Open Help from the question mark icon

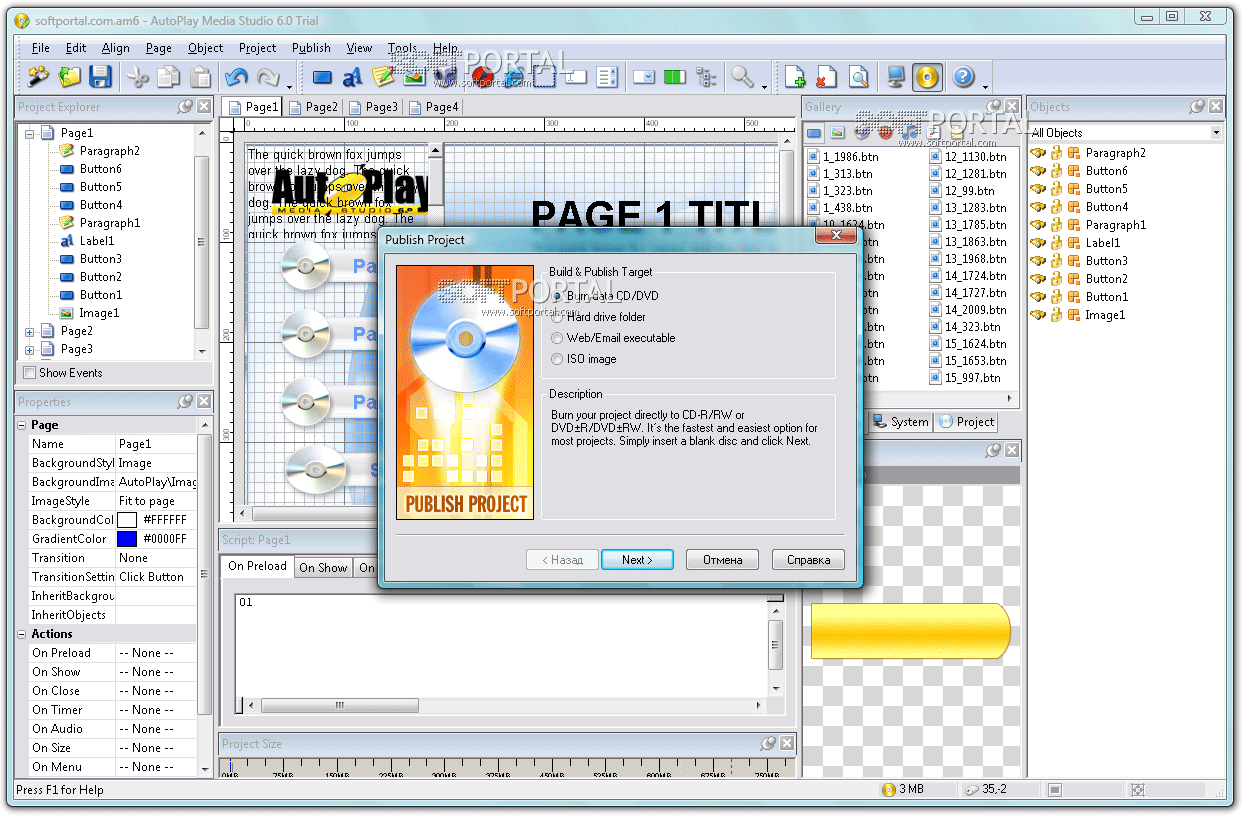click(963, 76)
